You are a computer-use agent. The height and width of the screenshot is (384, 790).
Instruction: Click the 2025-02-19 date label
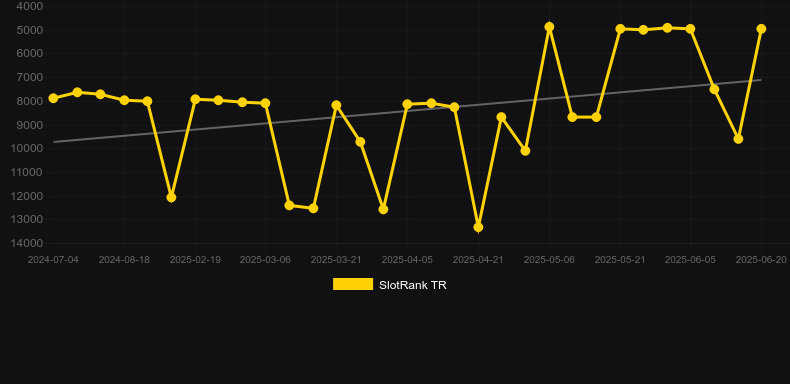(x=195, y=260)
